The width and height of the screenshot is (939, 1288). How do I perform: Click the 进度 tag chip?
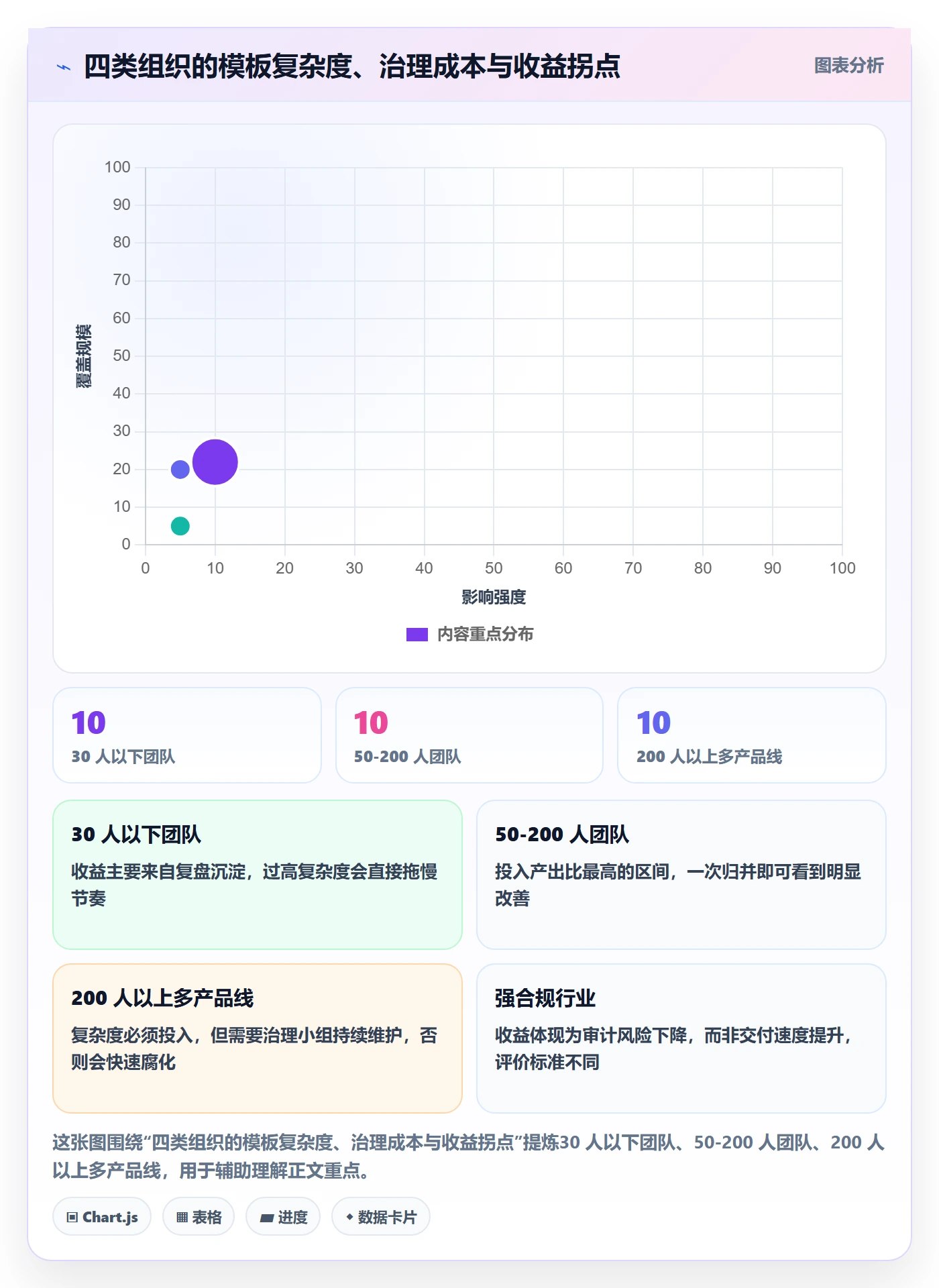tap(283, 1217)
